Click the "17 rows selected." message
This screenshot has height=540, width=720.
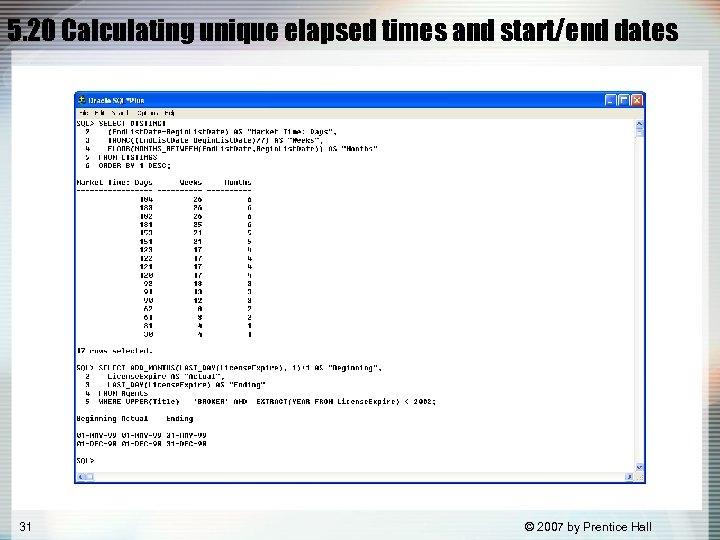(x=114, y=351)
